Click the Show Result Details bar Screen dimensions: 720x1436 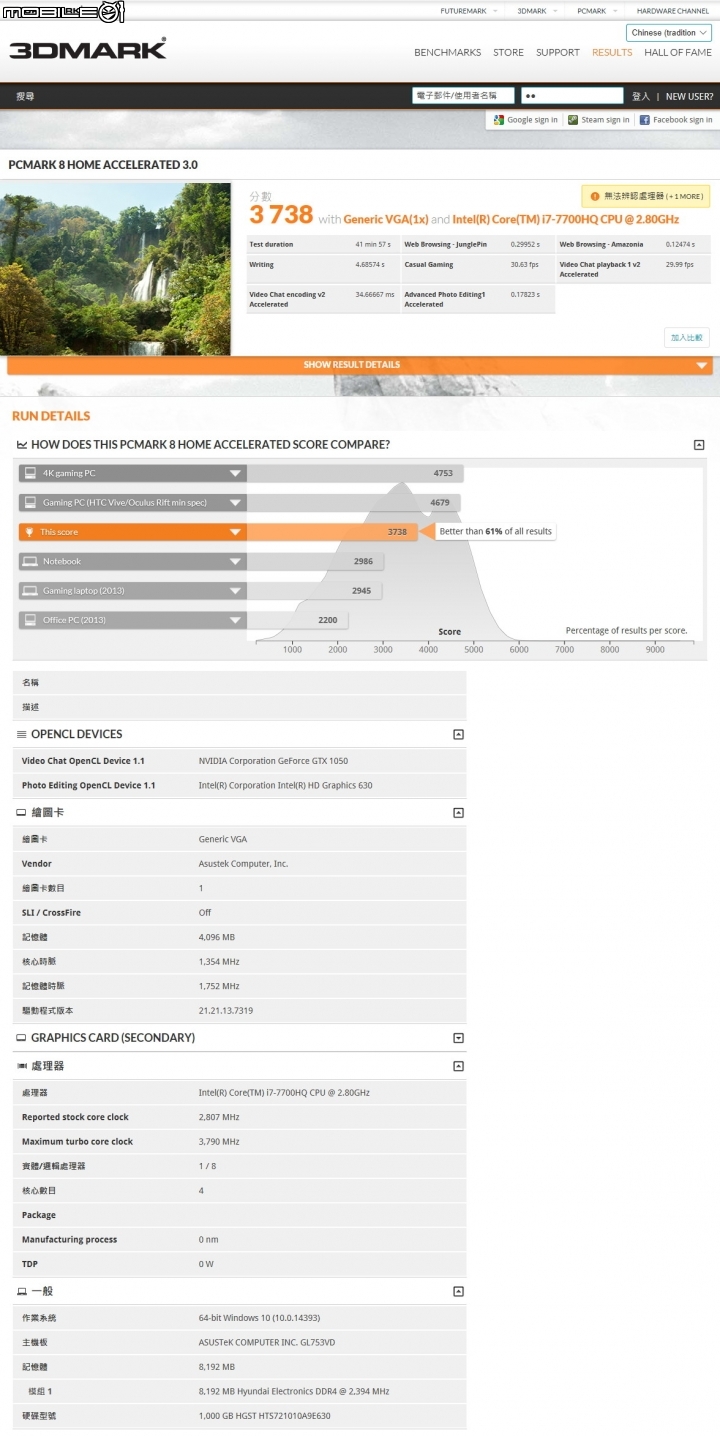click(360, 365)
